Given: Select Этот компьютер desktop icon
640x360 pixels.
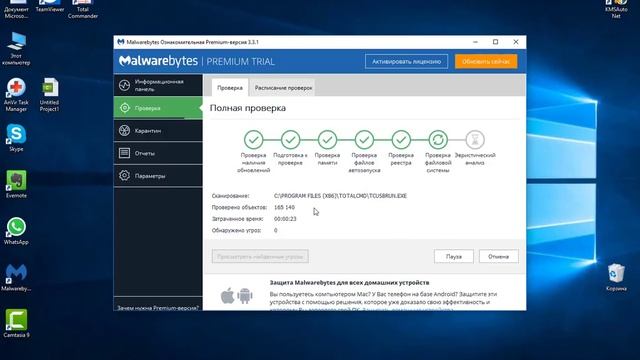Looking at the screenshot, I should pyautogui.click(x=16, y=49).
